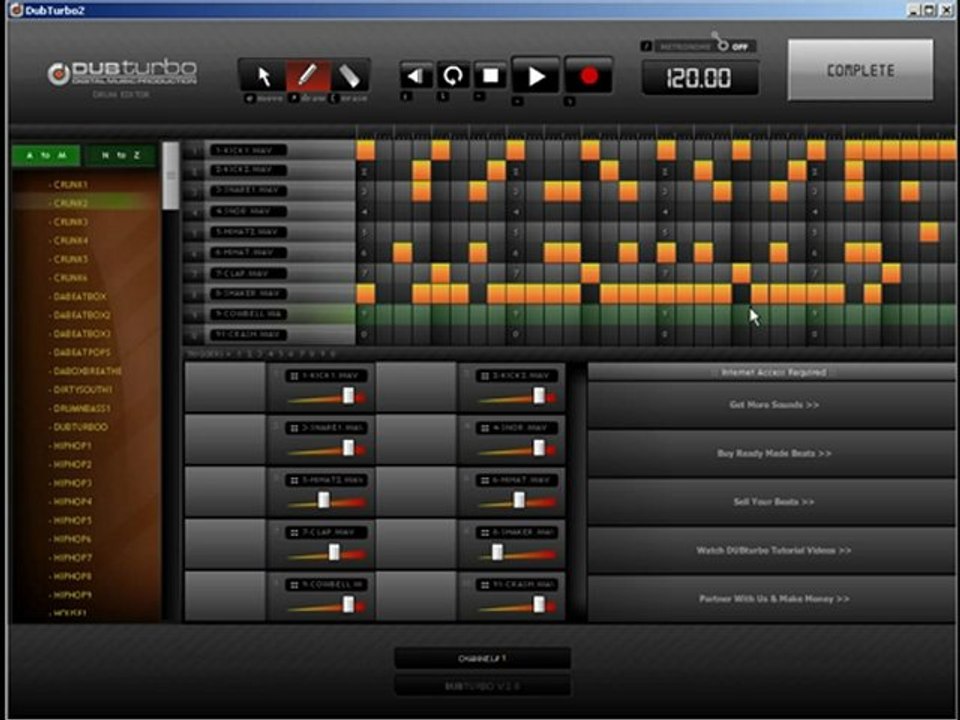This screenshot has height=720, width=960.
Task: Click the 5-HIHAT2 volume slider handle
Action: tap(323, 500)
